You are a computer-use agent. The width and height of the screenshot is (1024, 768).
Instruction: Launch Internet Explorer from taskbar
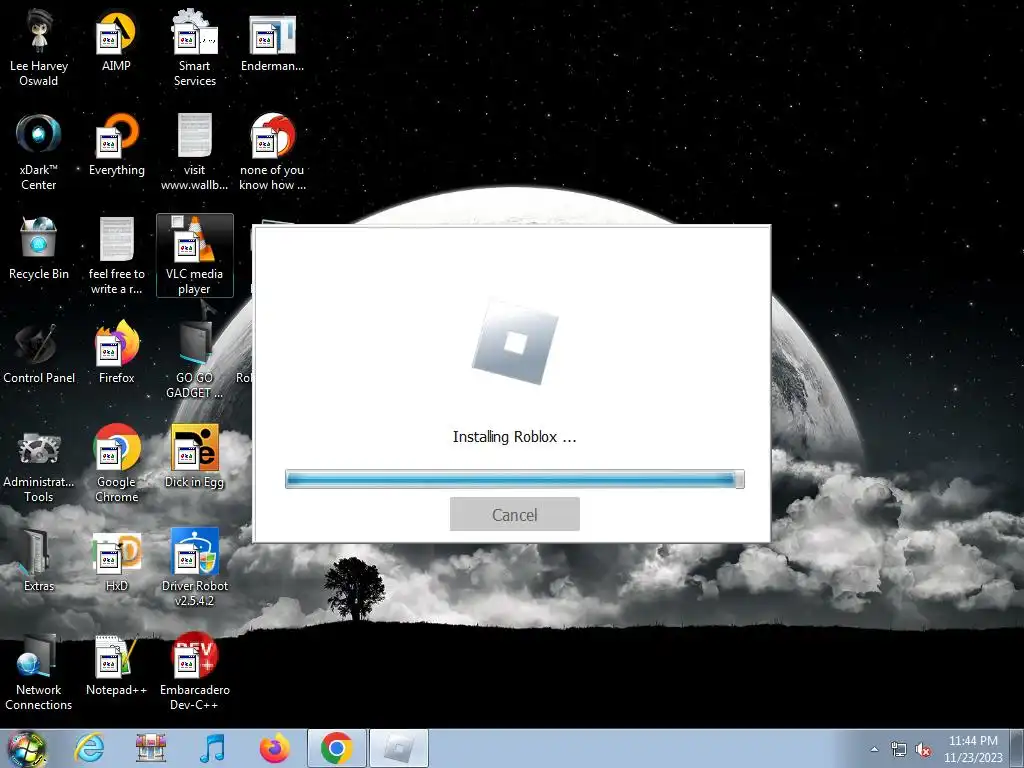(x=89, y=748)
